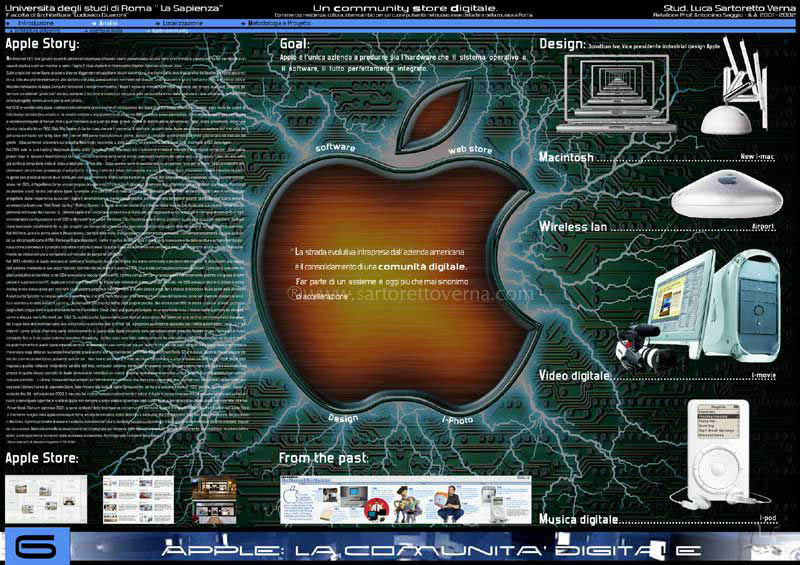Viewport: 800px width, 565px height.
Task: Click the Universita degli studi di Roma header
Action: pyautogui.click(x=113, y=8)
